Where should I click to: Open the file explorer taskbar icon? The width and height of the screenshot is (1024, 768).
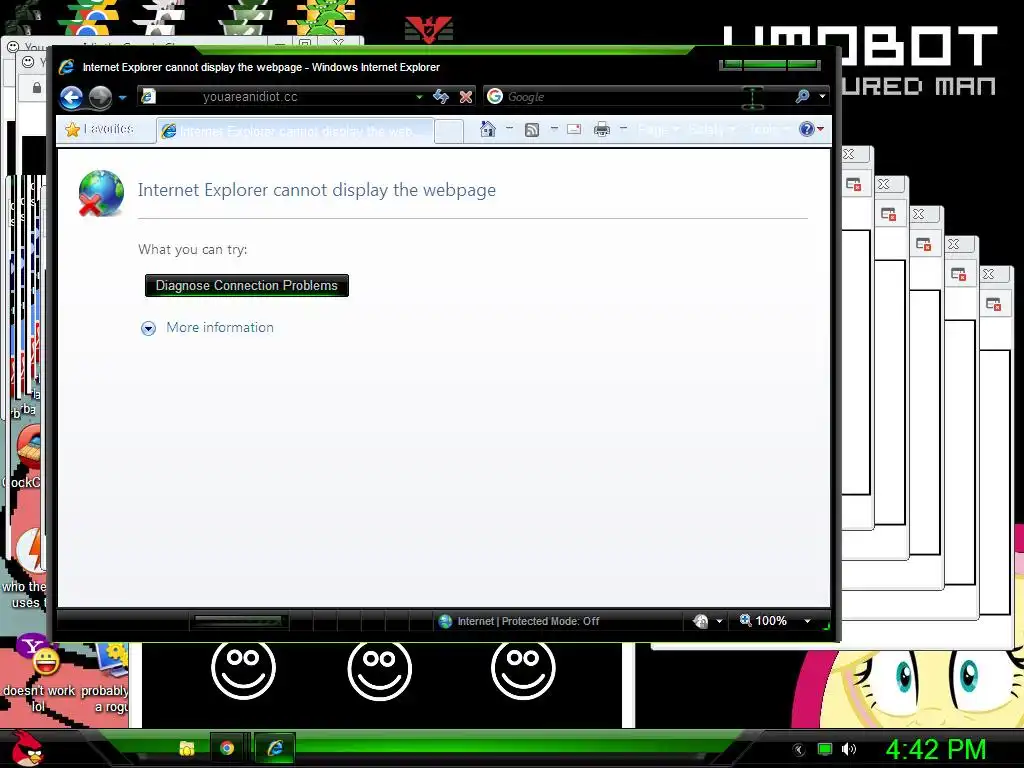pyautogui.click(x=187, y=748)
